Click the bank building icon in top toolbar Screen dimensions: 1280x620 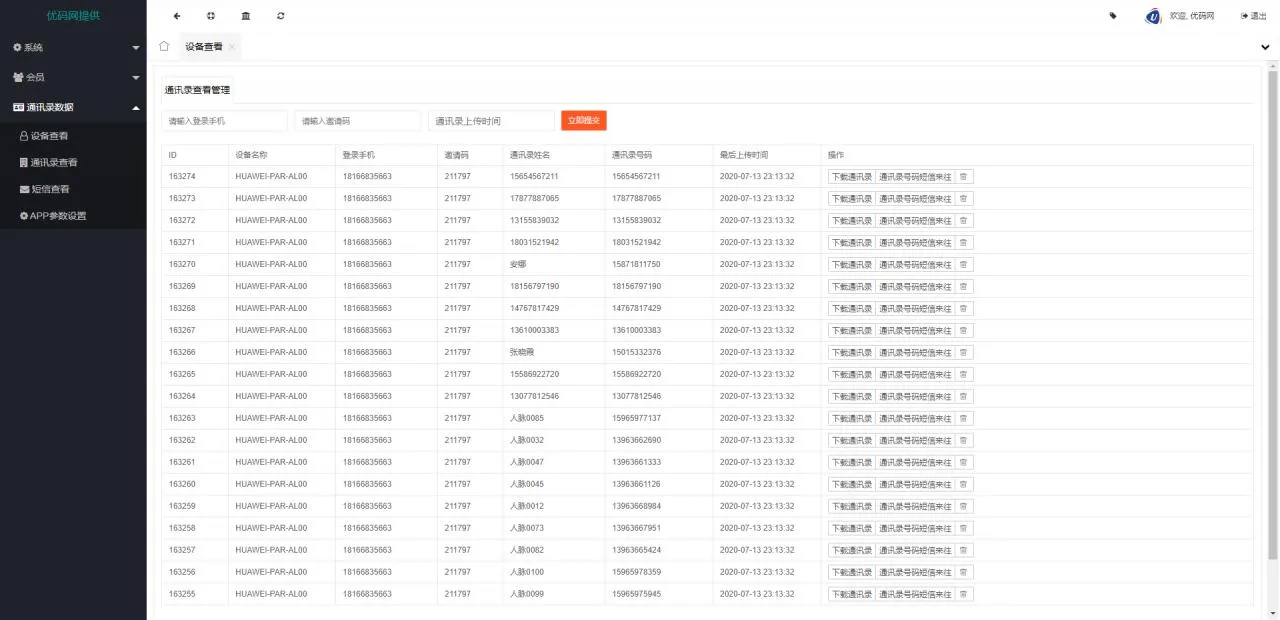[x=246, y=16]
